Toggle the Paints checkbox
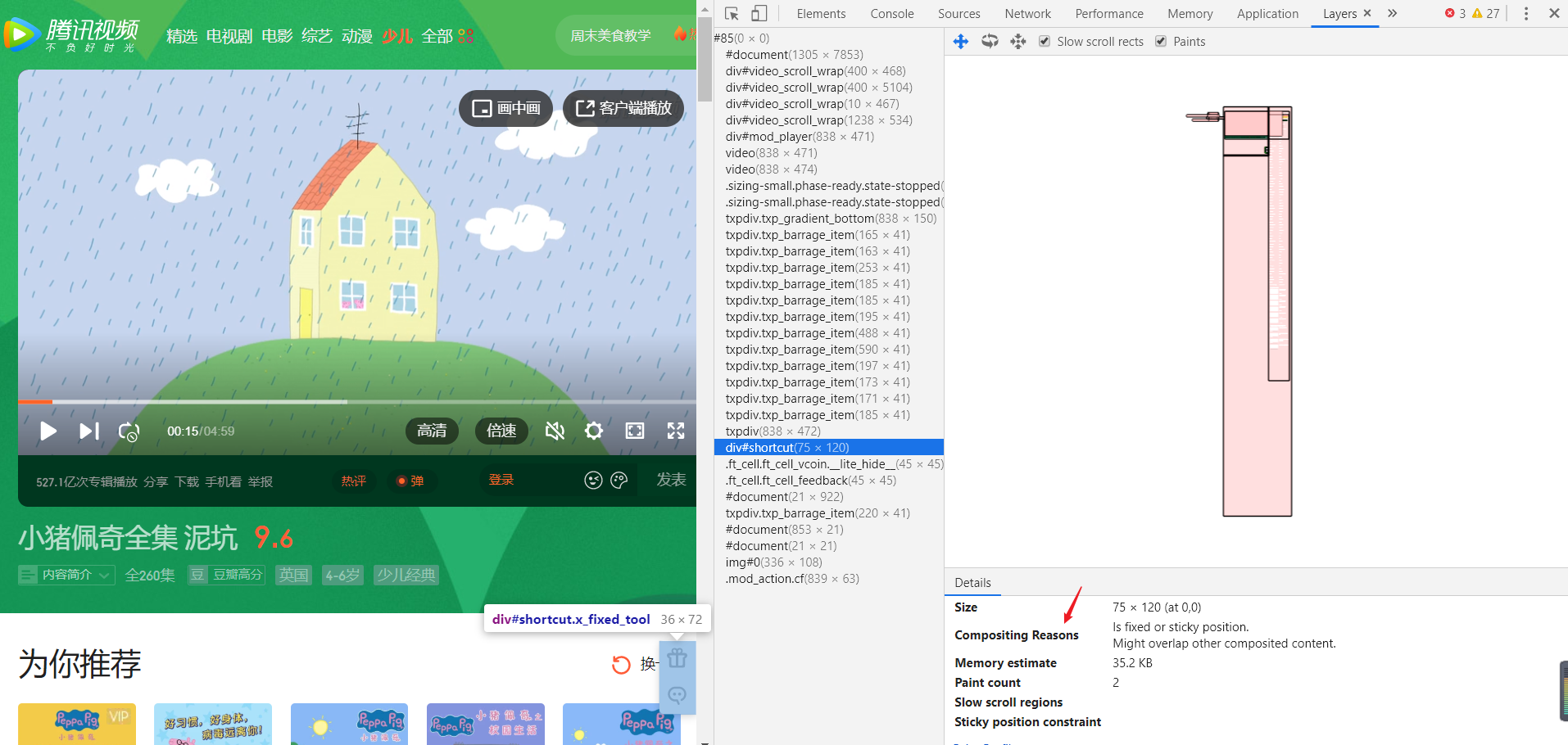The image size is (1568, 745). click(1161, 42)
